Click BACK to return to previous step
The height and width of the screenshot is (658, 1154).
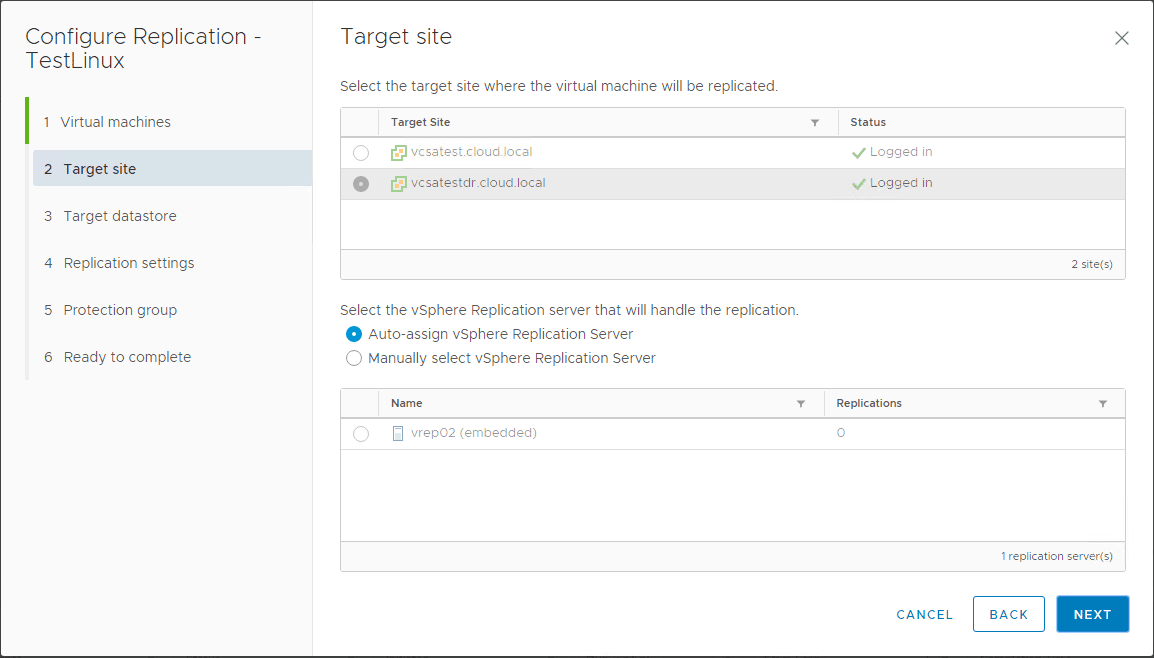[x=1008, y=614]
